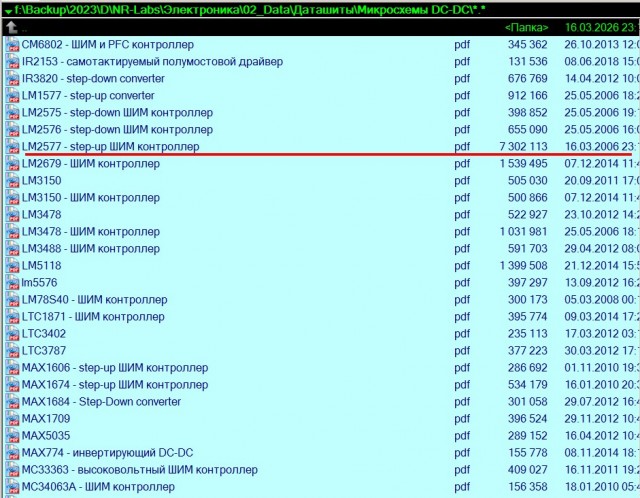
Task: Click PDF icon of LM78S40 file
Action: click(13, 300)
